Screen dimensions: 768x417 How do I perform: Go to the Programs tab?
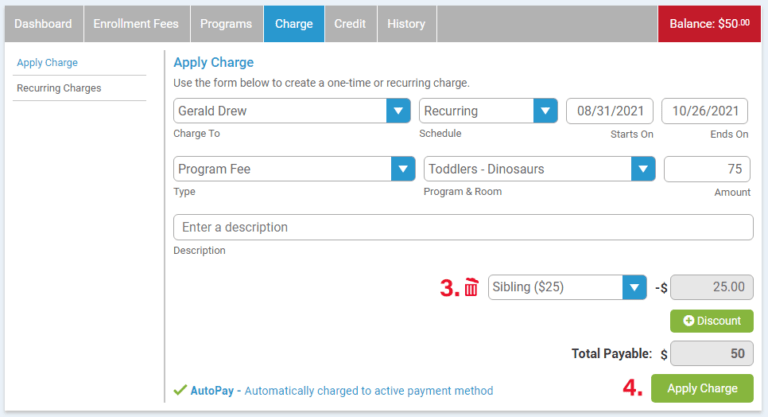tap(226, 24)
